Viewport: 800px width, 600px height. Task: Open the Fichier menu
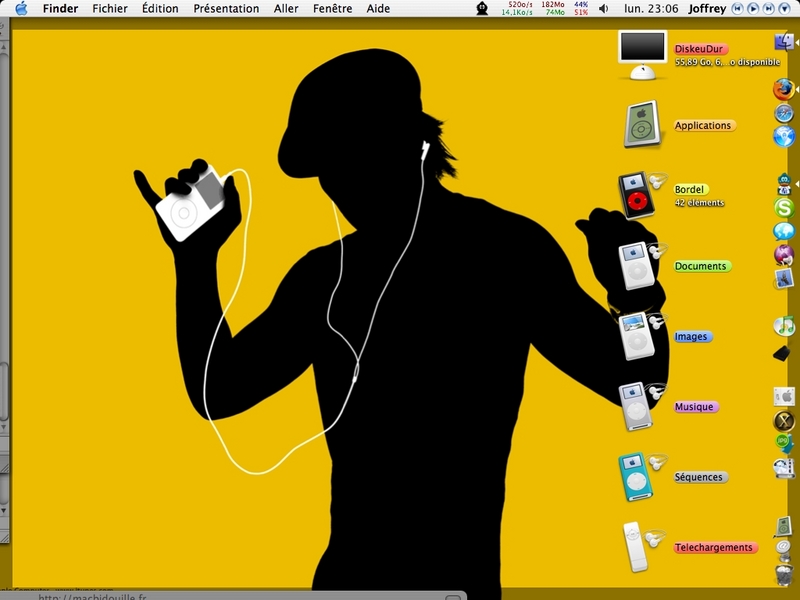pos(110,9)
